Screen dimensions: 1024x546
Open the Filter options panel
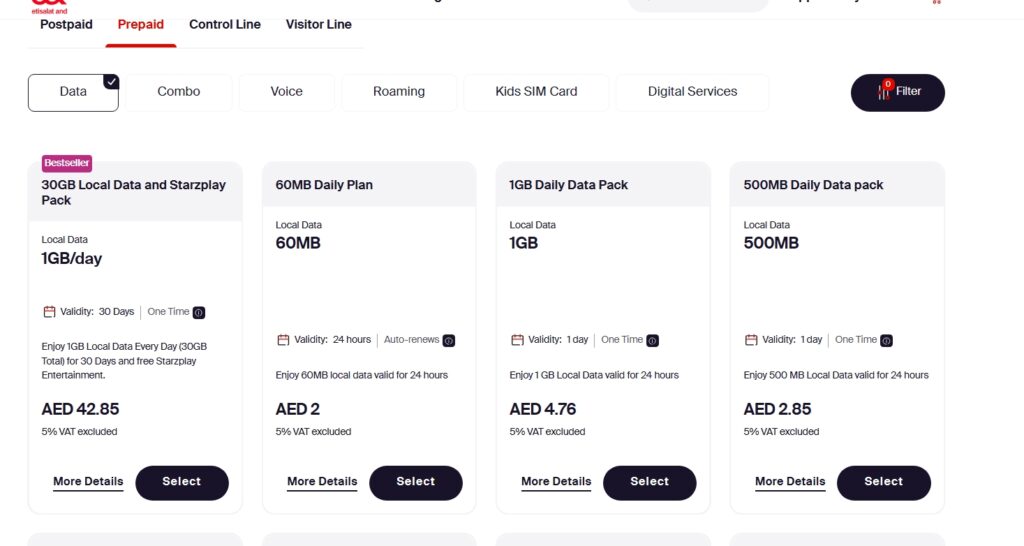(898, 92)
